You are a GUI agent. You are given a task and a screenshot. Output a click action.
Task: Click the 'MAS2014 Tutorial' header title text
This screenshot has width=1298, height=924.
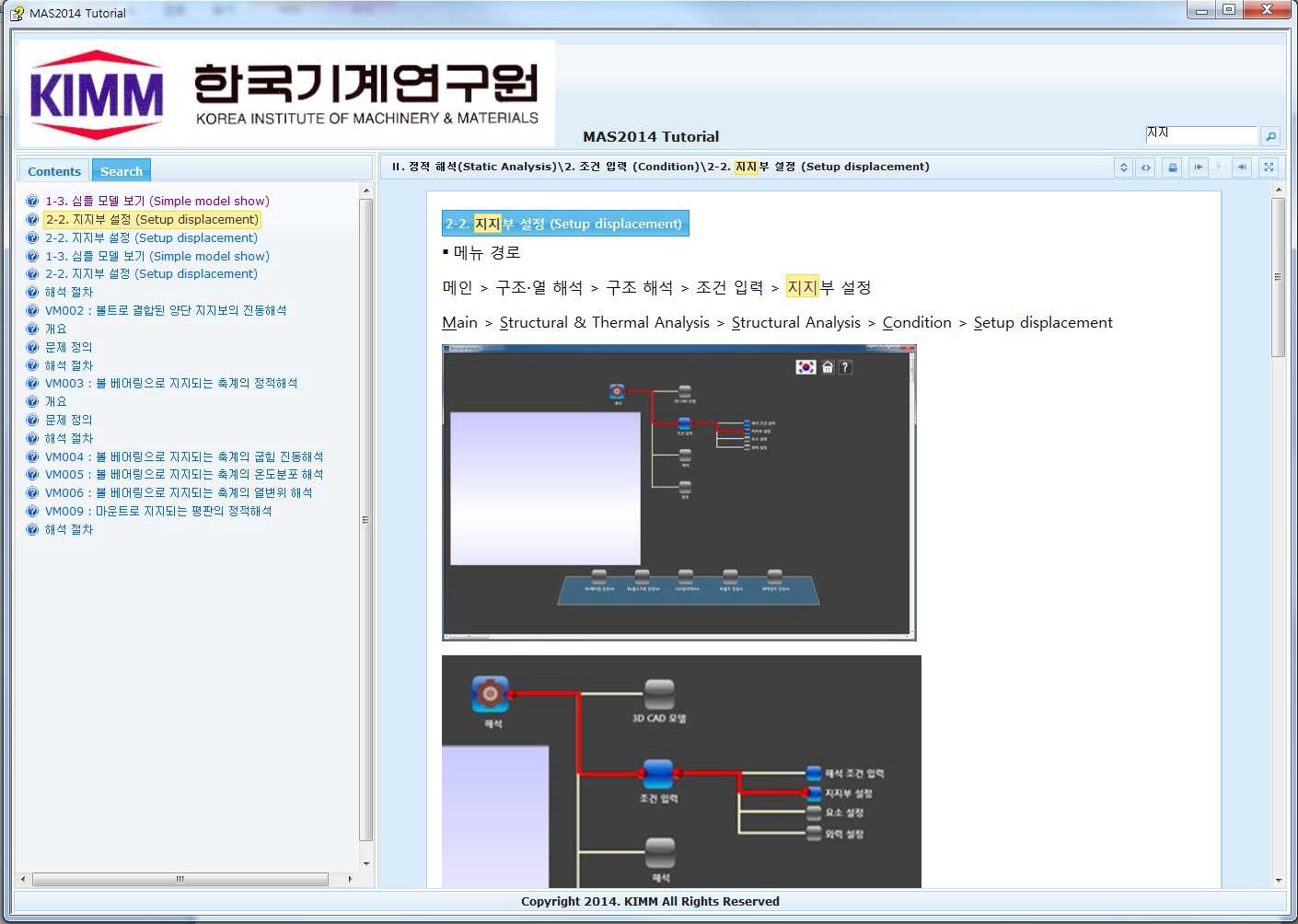[651, 136]
